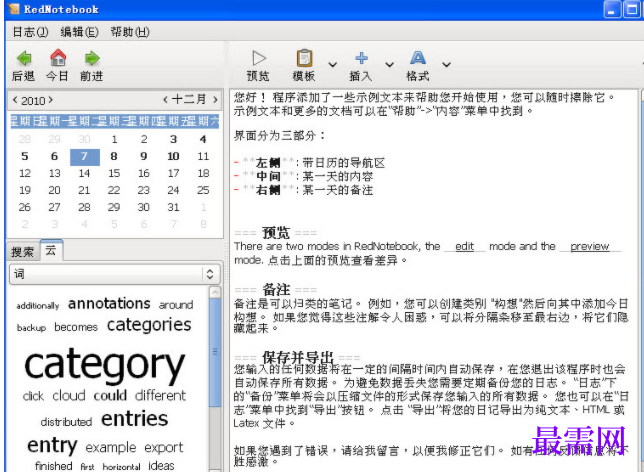Select November 30 greyed calendar day
This screenshot has width=644, height=472.
(x=84, y=140)
